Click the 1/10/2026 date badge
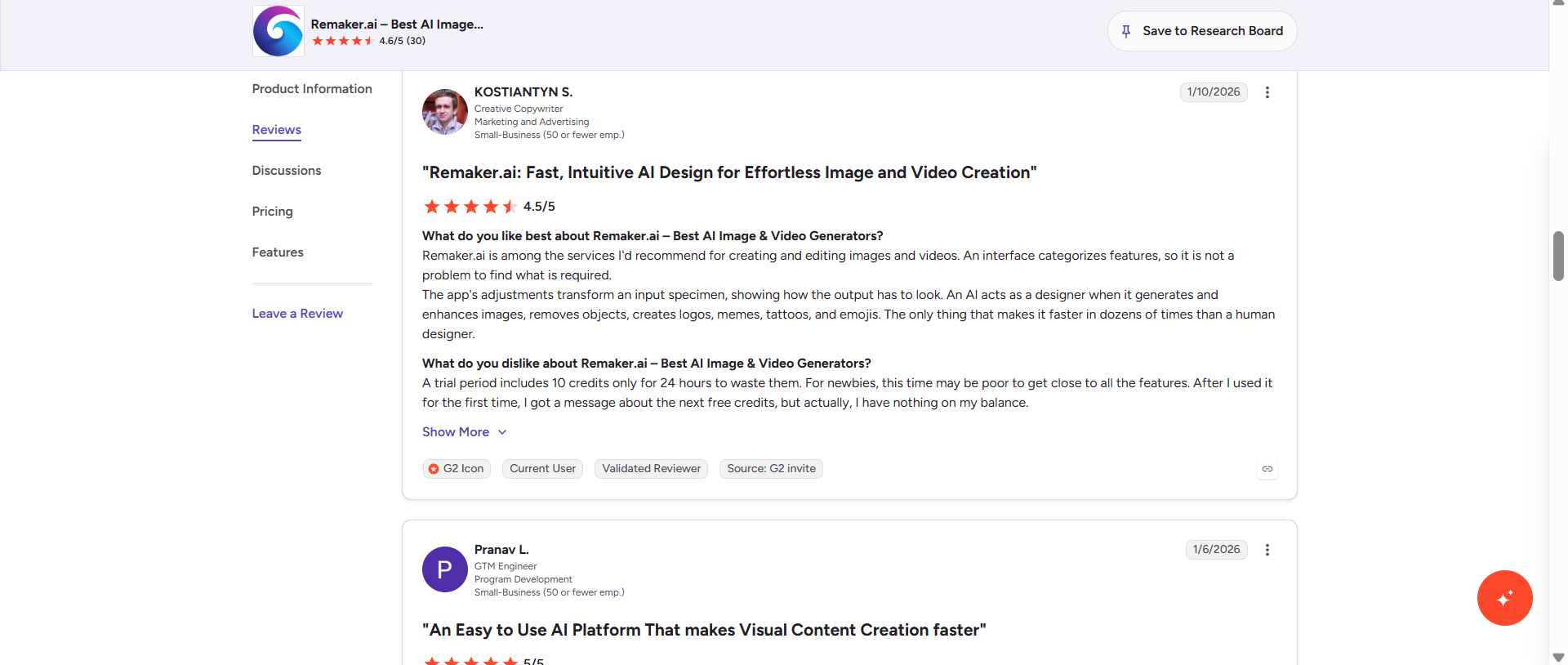The height and width of the screenshot is (665, 1568). point(1214,92)
